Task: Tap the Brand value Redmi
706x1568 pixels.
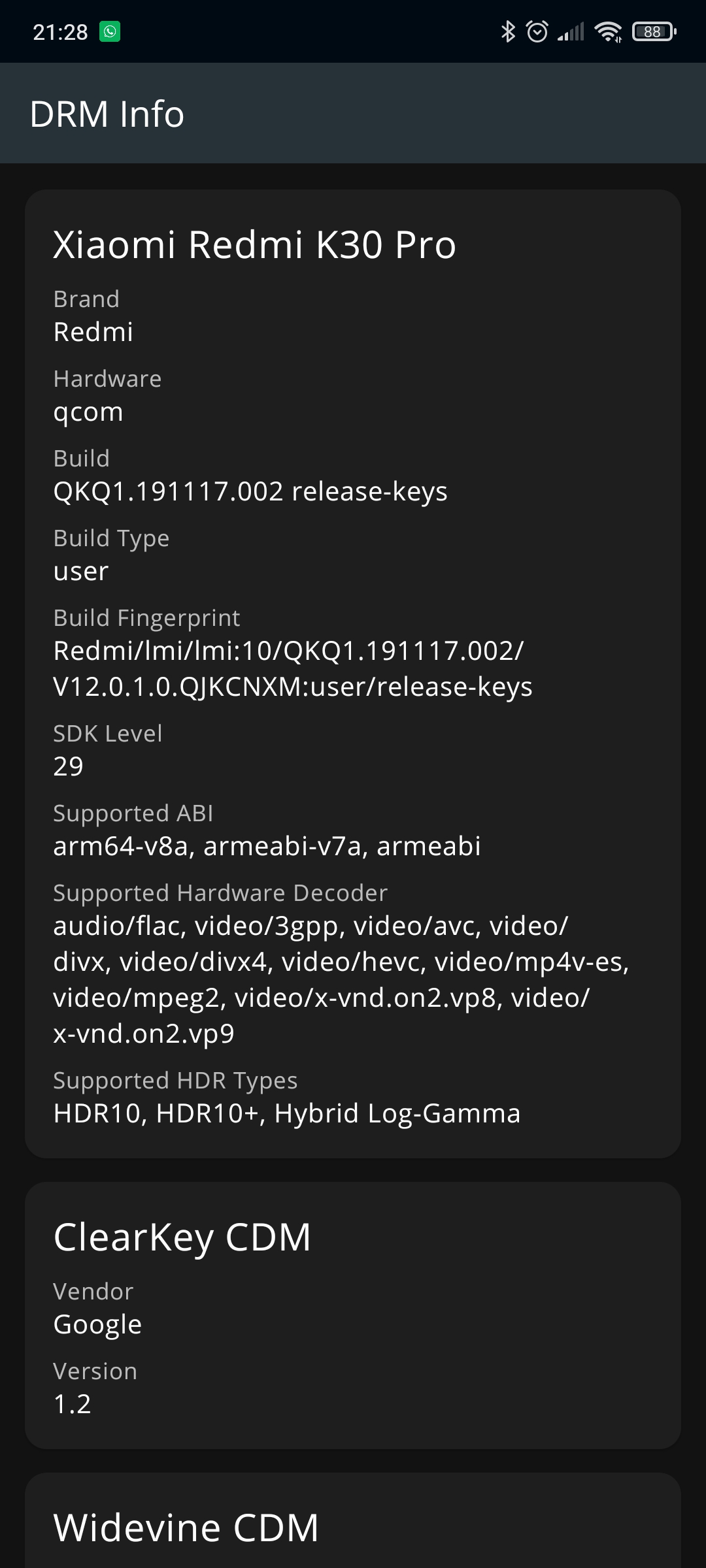Action: click(x=93, y=332)
